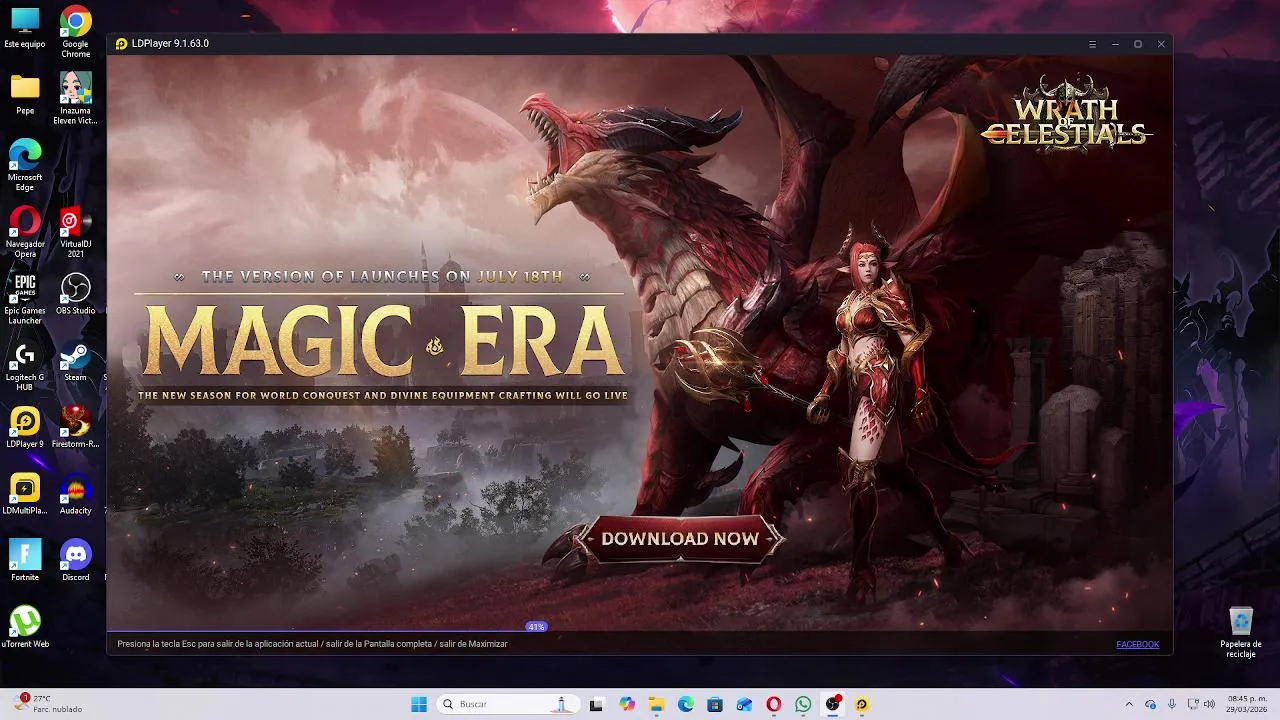The height and width of the screenshot is (720, 1280).
Task: Select the Pepe folder on desktop
Action: pos(25,94)
